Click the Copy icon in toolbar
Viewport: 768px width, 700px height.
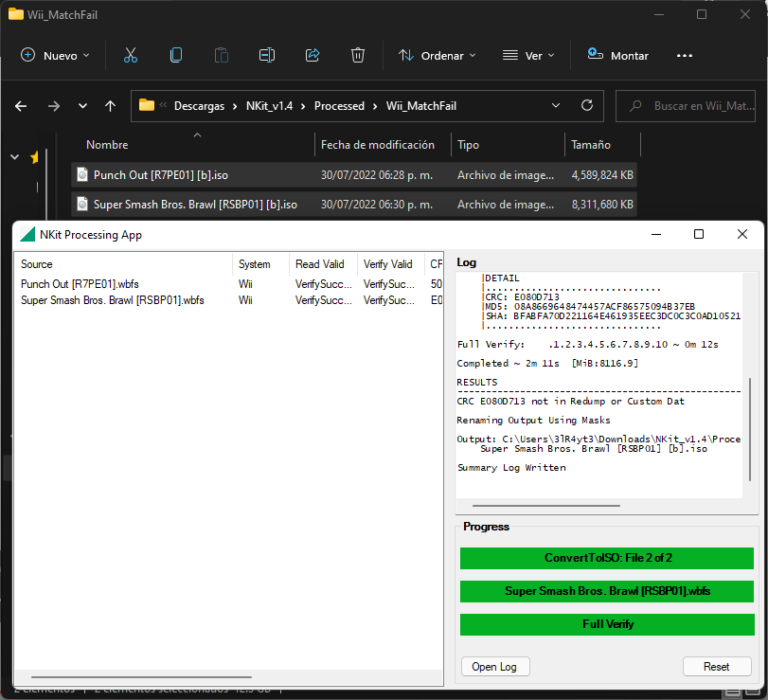pyautogui.click(x=176, y=56)
